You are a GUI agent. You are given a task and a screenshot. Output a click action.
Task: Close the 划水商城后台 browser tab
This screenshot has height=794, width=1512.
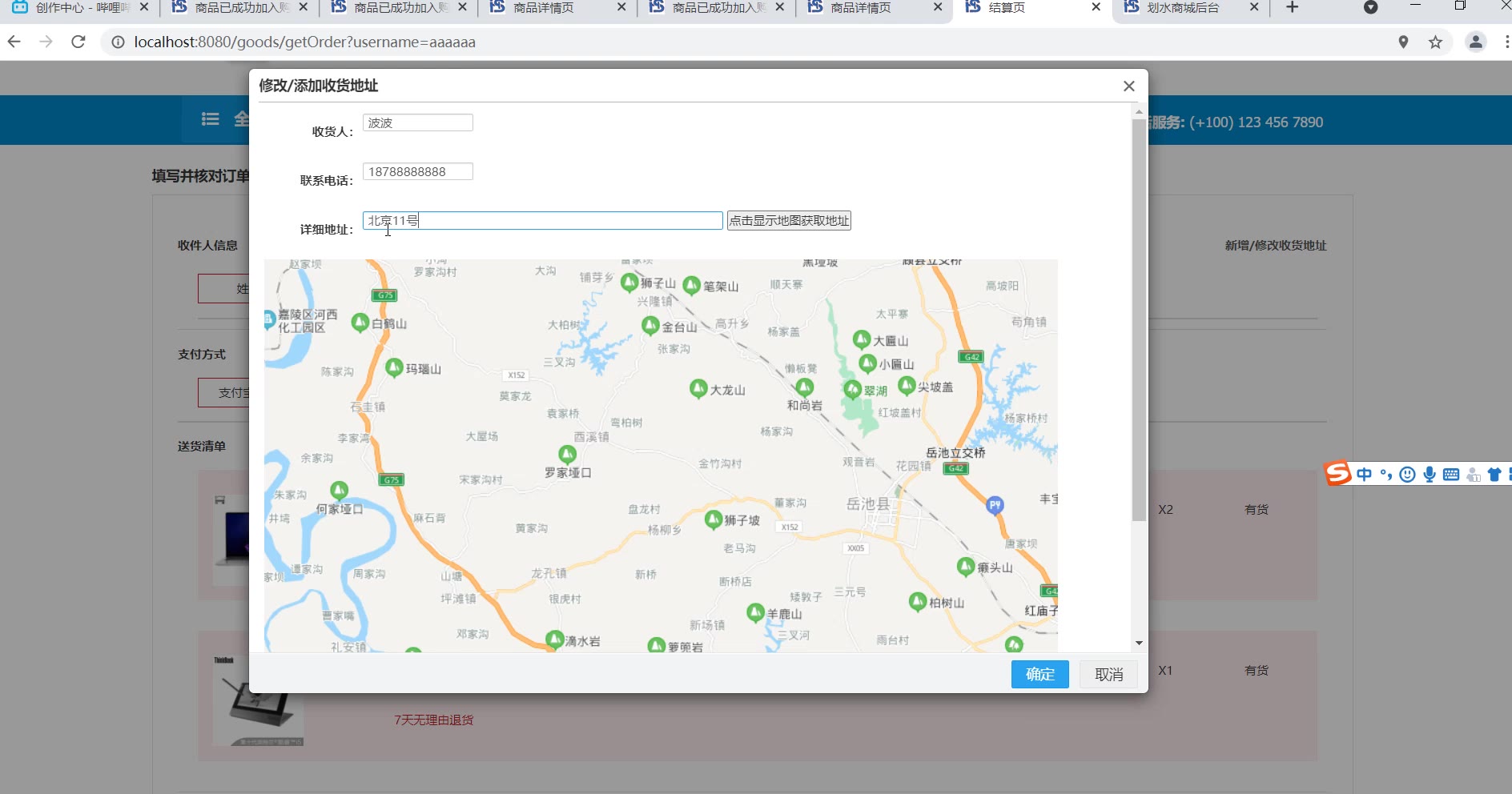(1254, 7)
